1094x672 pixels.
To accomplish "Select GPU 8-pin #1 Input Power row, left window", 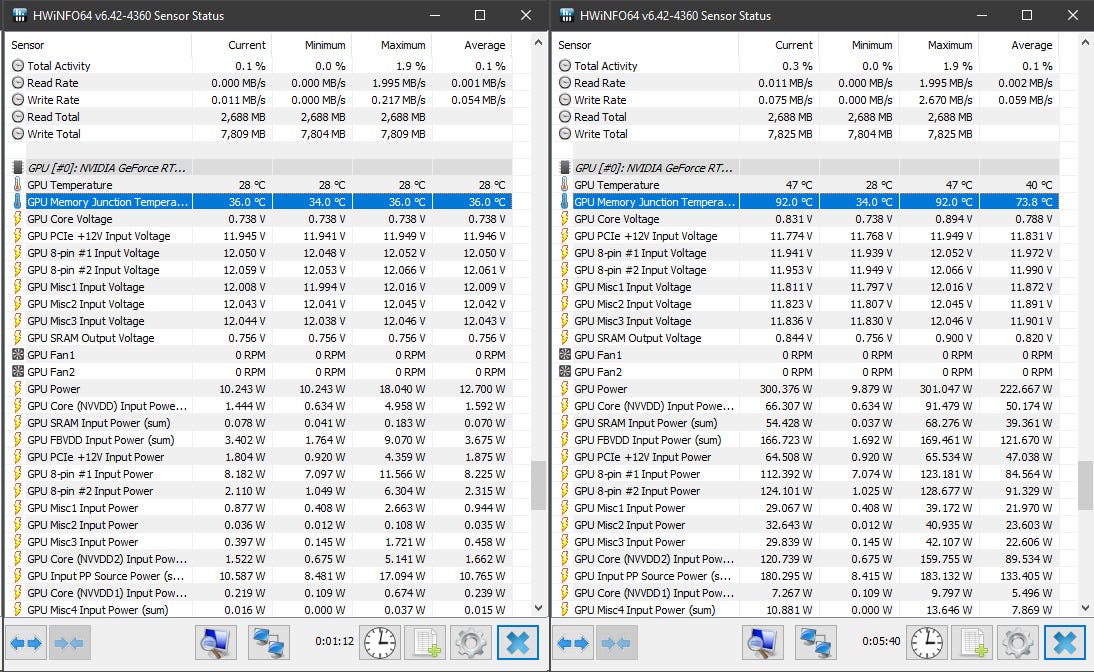I will tap(262, 474).
